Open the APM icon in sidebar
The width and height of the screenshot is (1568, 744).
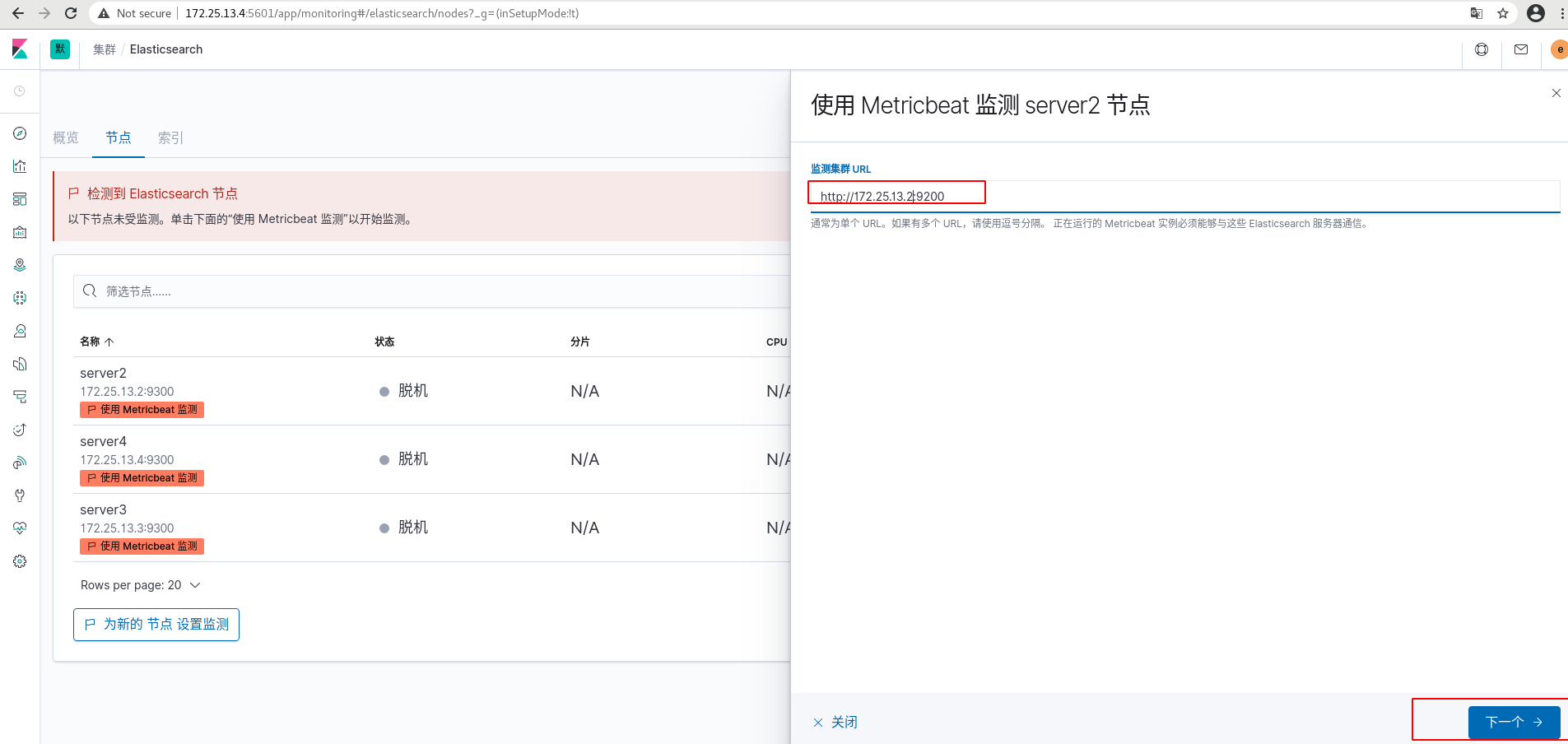tap(20, 397)
